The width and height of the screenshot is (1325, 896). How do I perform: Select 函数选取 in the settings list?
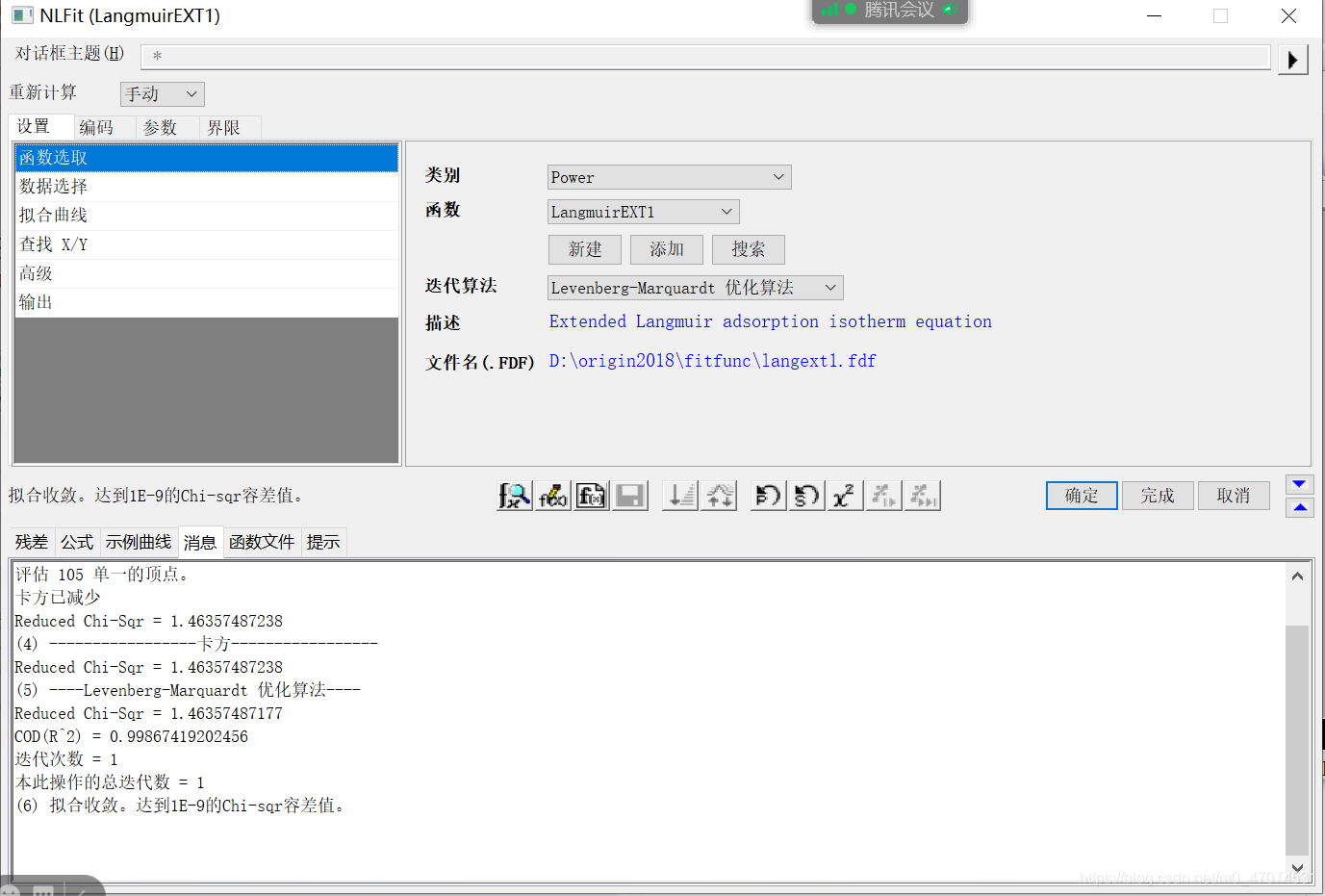(207, 158)
